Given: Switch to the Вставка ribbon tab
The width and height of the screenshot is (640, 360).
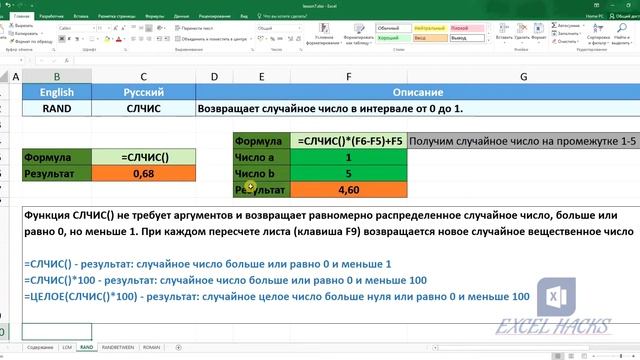Looking at the screenshot, I should tap(81, 16).
